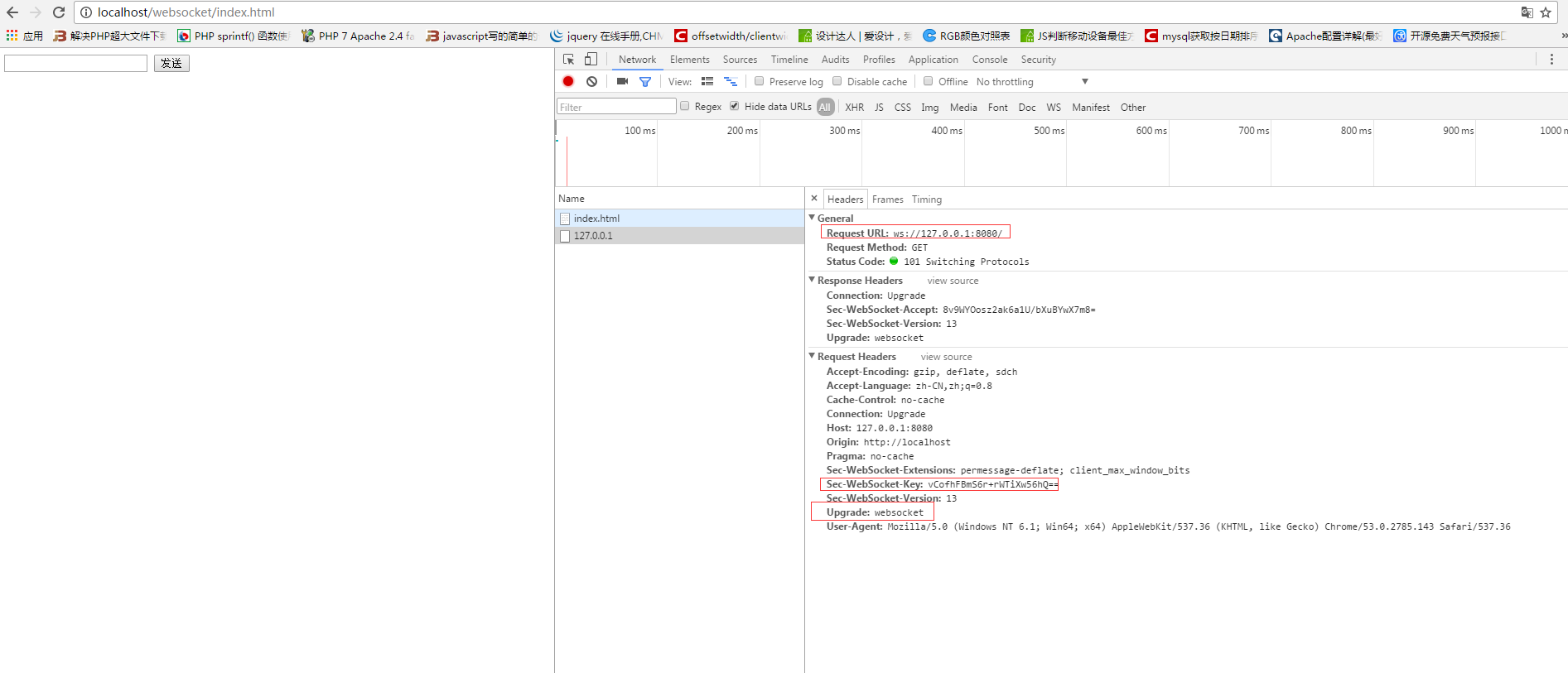The image size is (1568, 673).
Task: Filter requests by Img type
Action: click(930, 108)
